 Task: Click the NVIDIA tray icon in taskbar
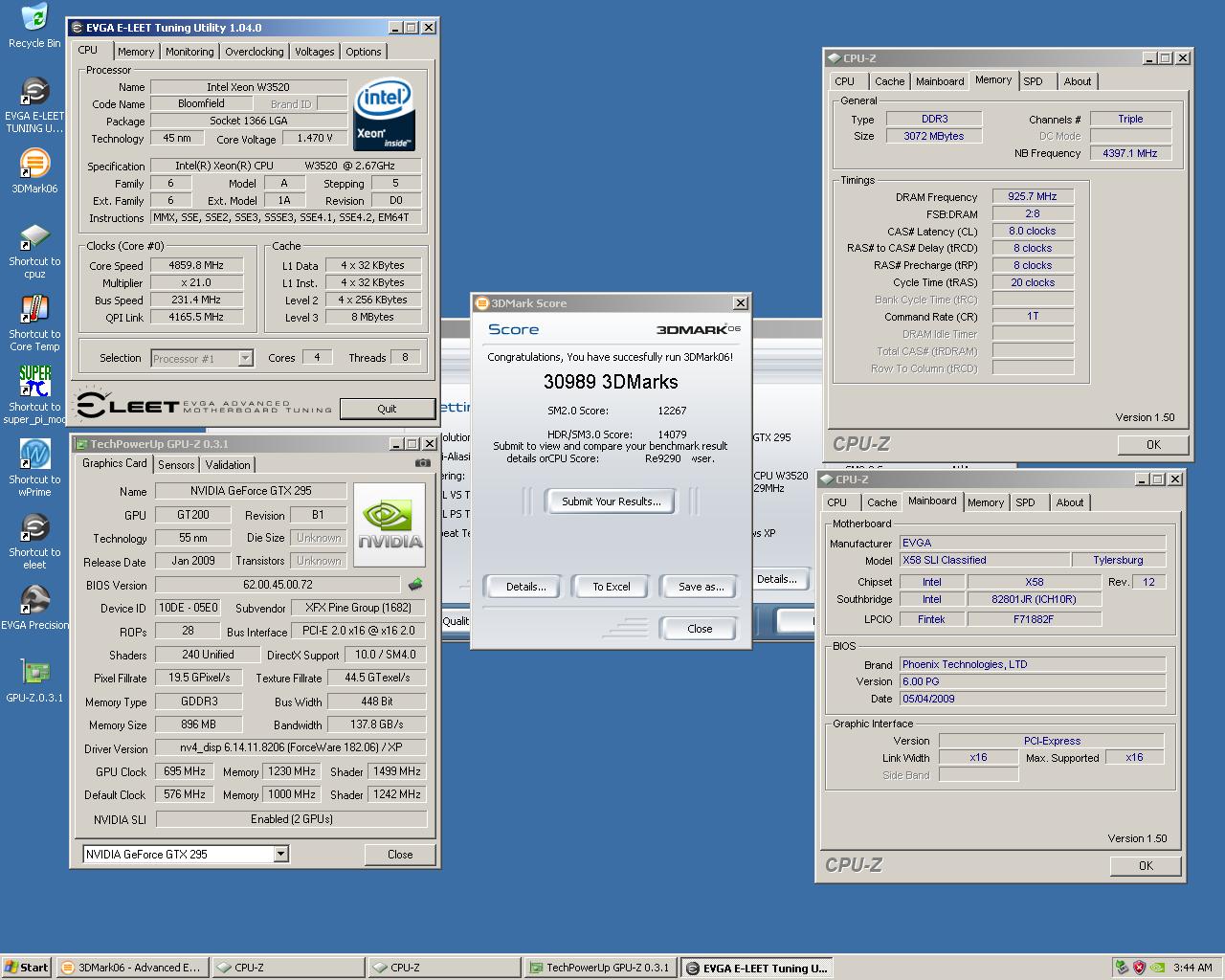(1157, 968)
